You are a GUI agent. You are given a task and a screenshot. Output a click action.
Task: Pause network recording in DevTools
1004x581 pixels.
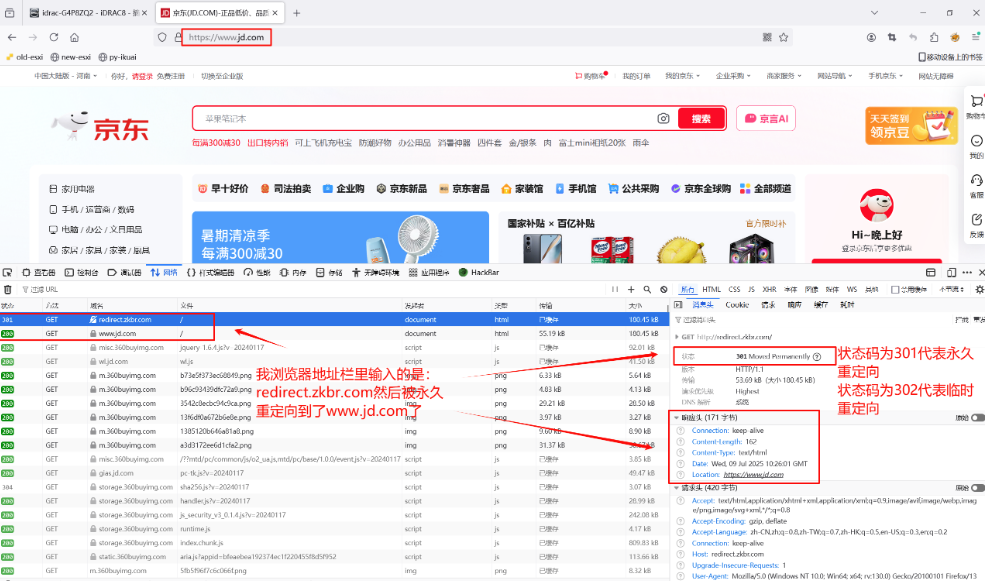click(615, 290)
